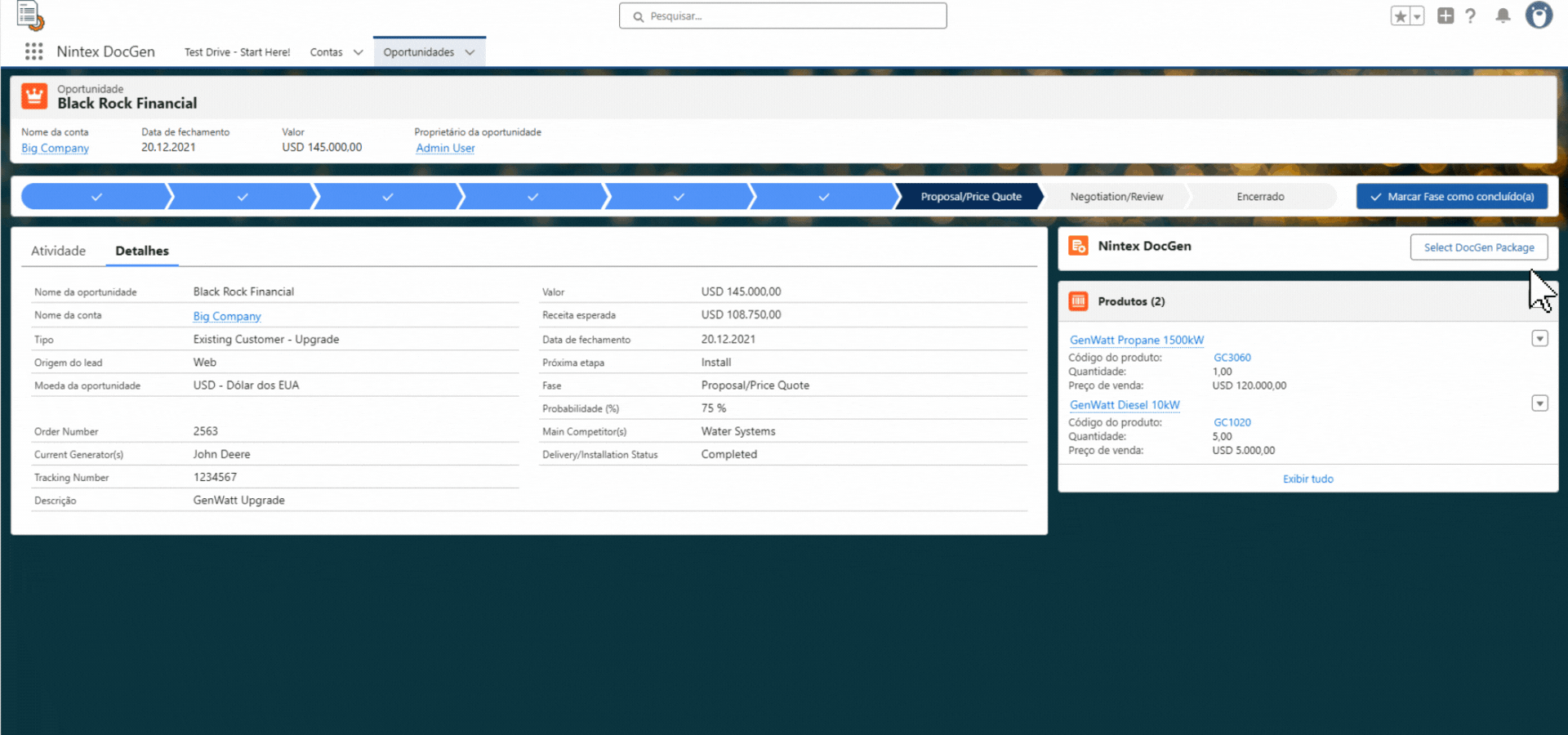Select the third completed path stage
1568x735 pixels.
point(387,197)
